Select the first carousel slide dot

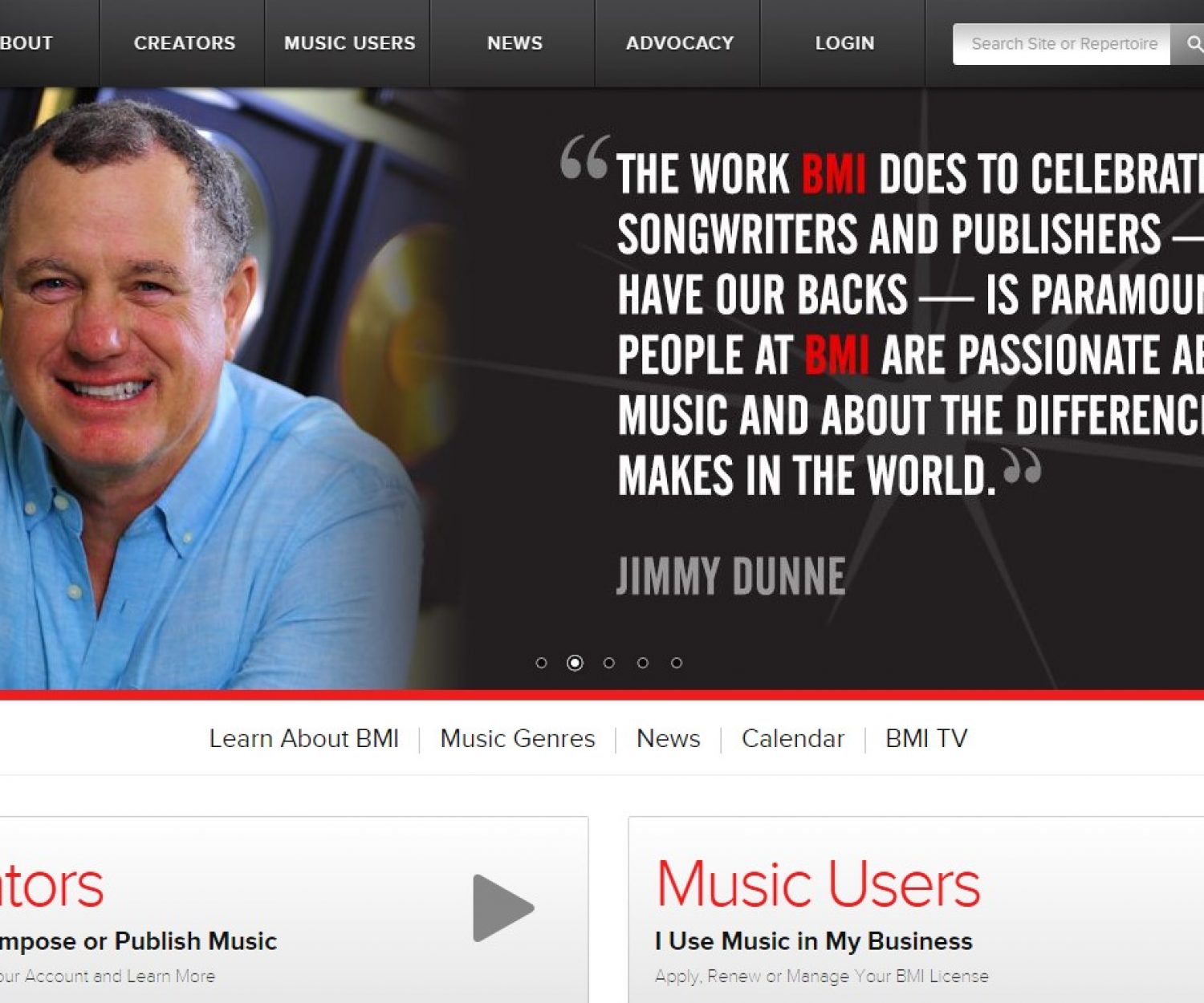coord(541,663)
